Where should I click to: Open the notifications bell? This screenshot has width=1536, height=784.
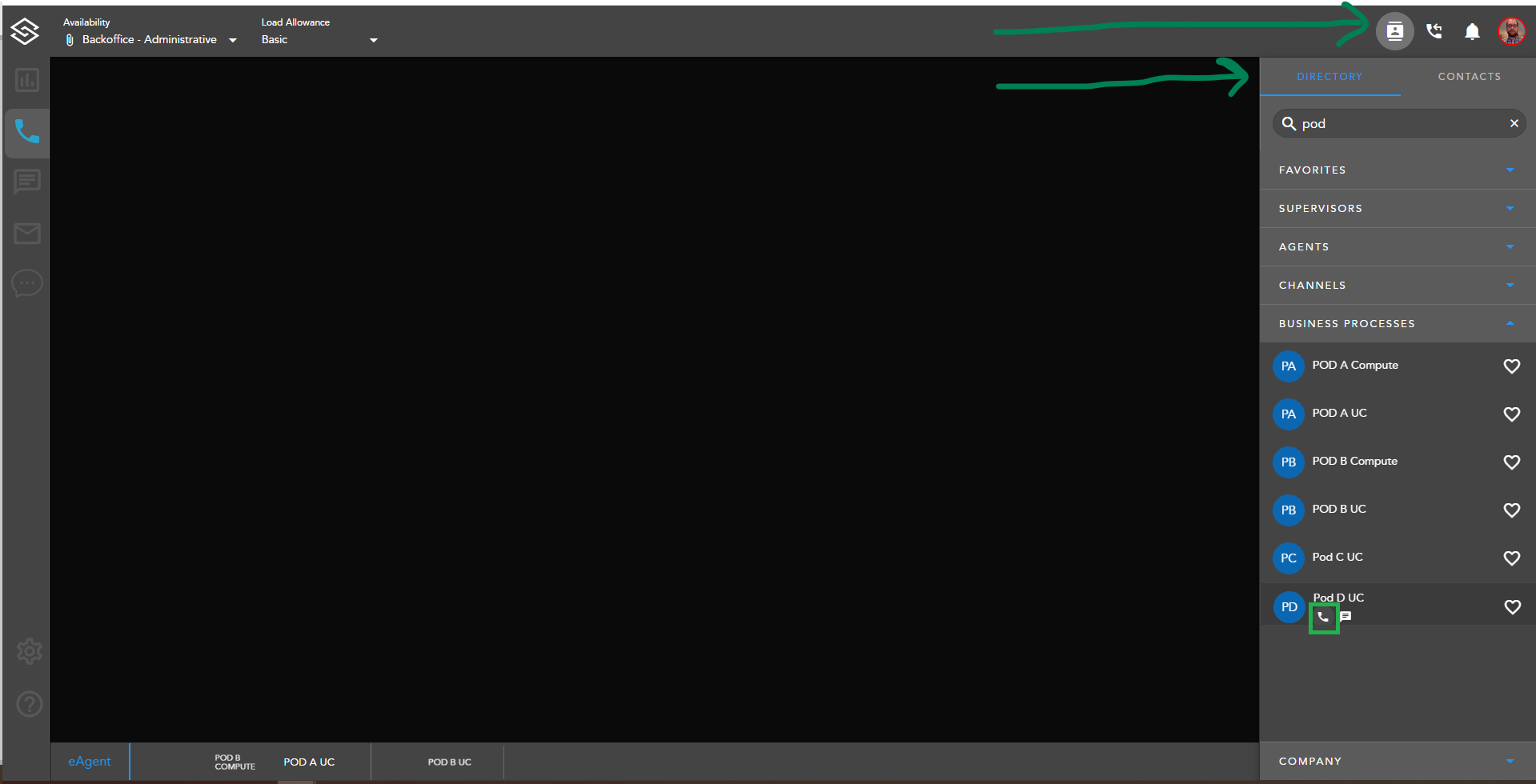tap(1472, 31)
